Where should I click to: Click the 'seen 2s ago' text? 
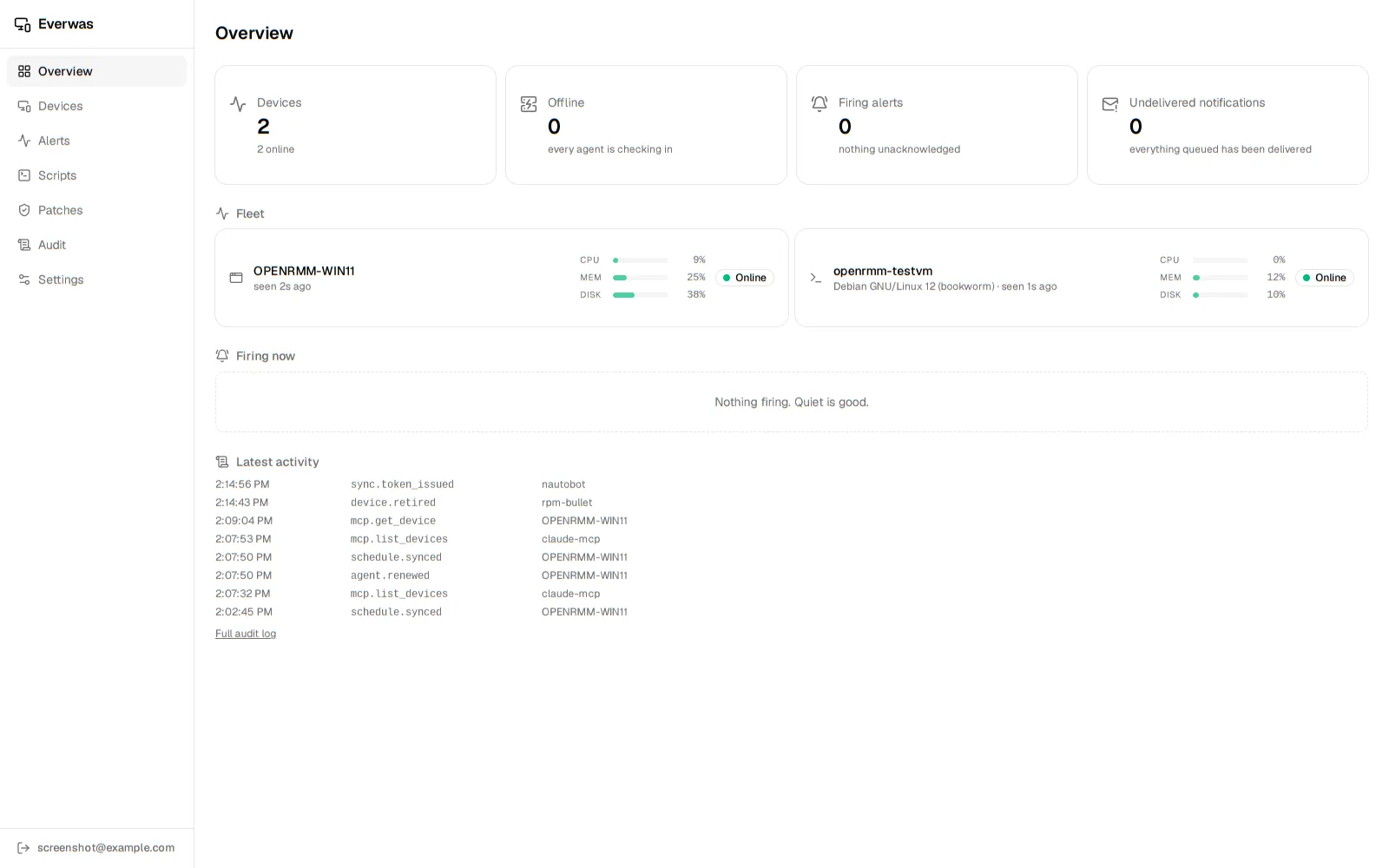click(x=282, y=286)
